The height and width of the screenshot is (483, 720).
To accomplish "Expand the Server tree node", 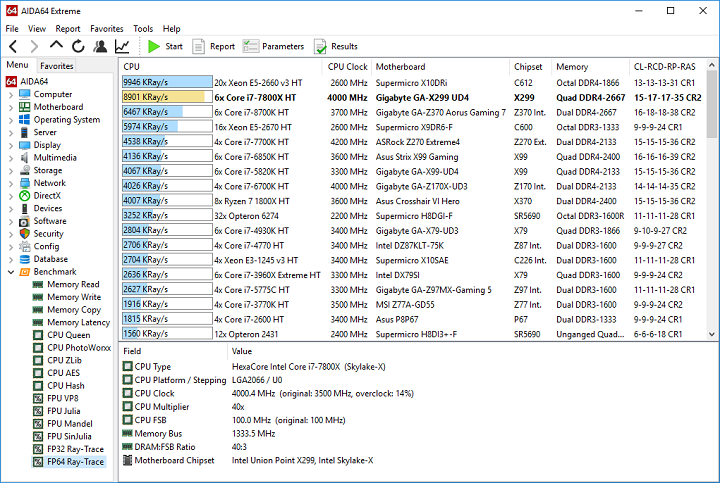I will [11, 133].
